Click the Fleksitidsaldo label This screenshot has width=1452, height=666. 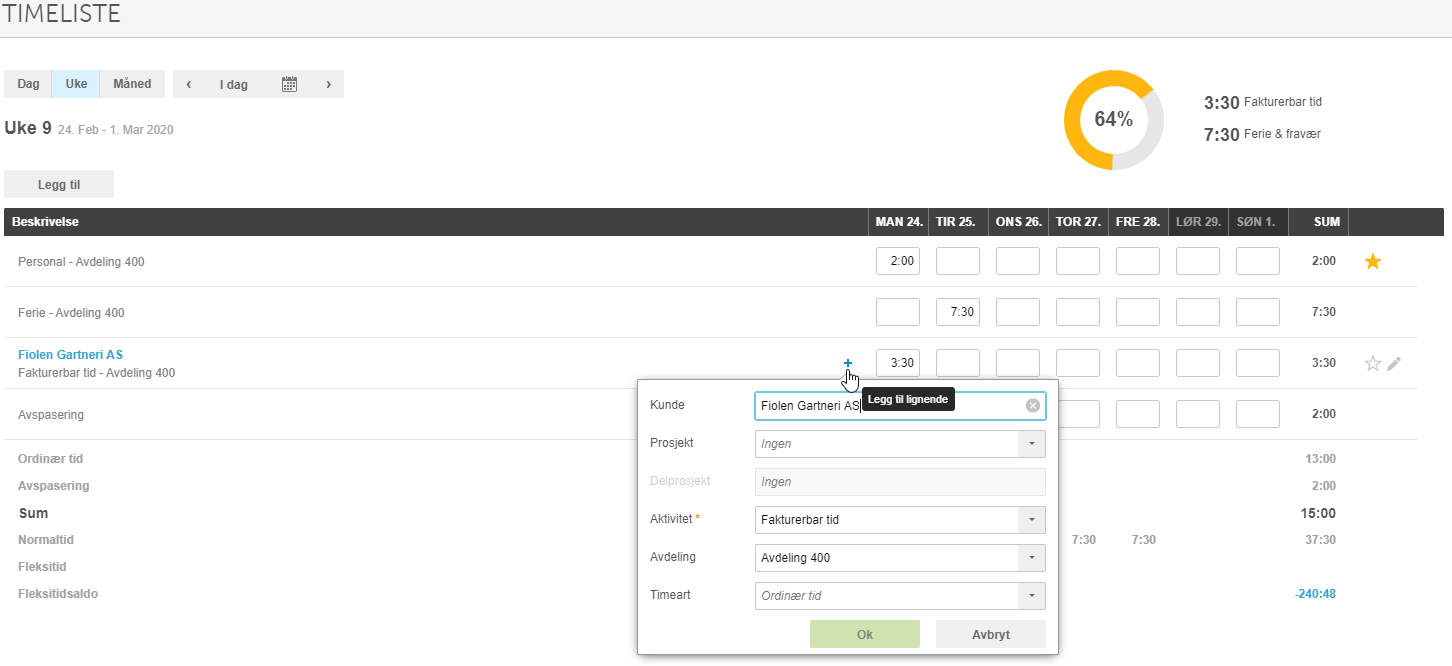point(58,594)
